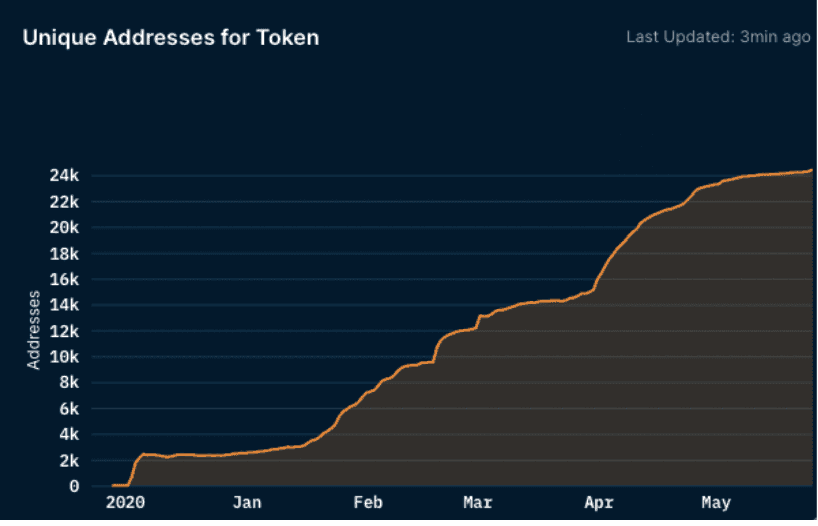This screenshot has width=818, height=526.
Task: Click the 10k y-axis label
Action: click(x=64, y=357)
